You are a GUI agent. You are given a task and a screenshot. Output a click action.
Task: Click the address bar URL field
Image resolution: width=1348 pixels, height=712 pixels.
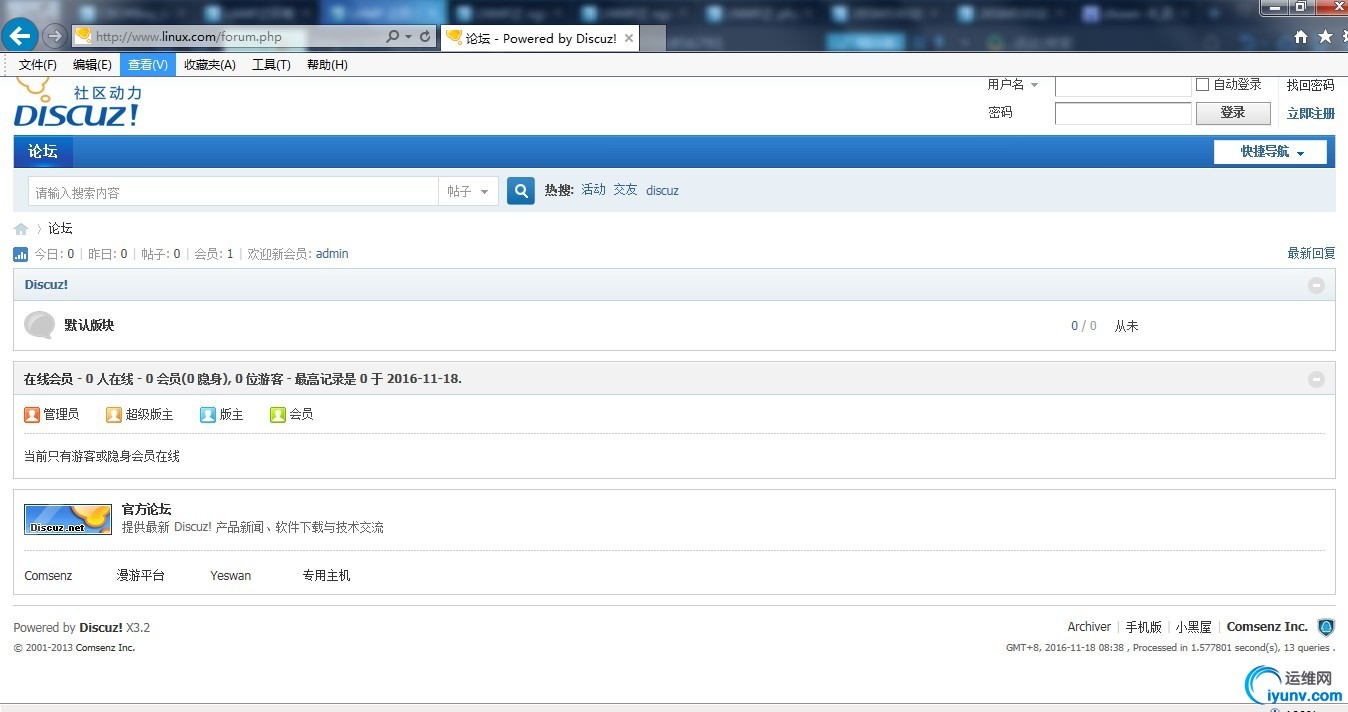pyautogui.click(x=229, y=37)
